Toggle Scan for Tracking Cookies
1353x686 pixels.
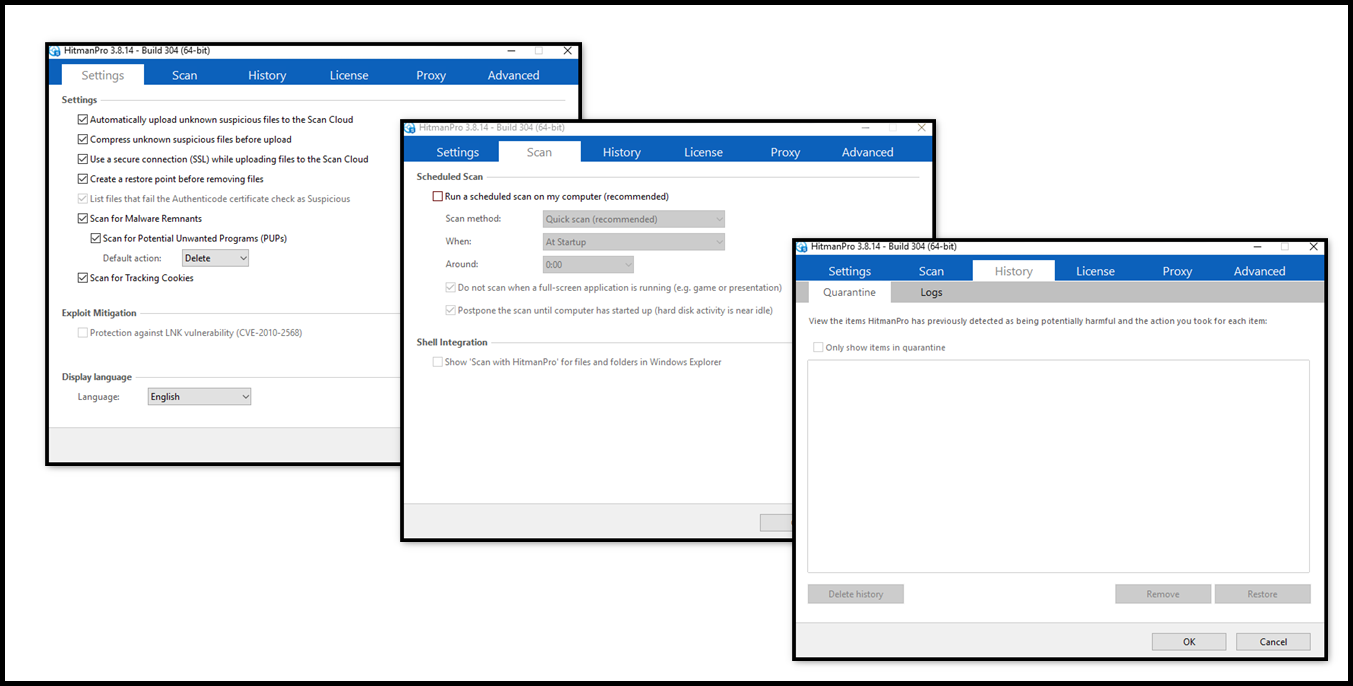tap(83, 278)
